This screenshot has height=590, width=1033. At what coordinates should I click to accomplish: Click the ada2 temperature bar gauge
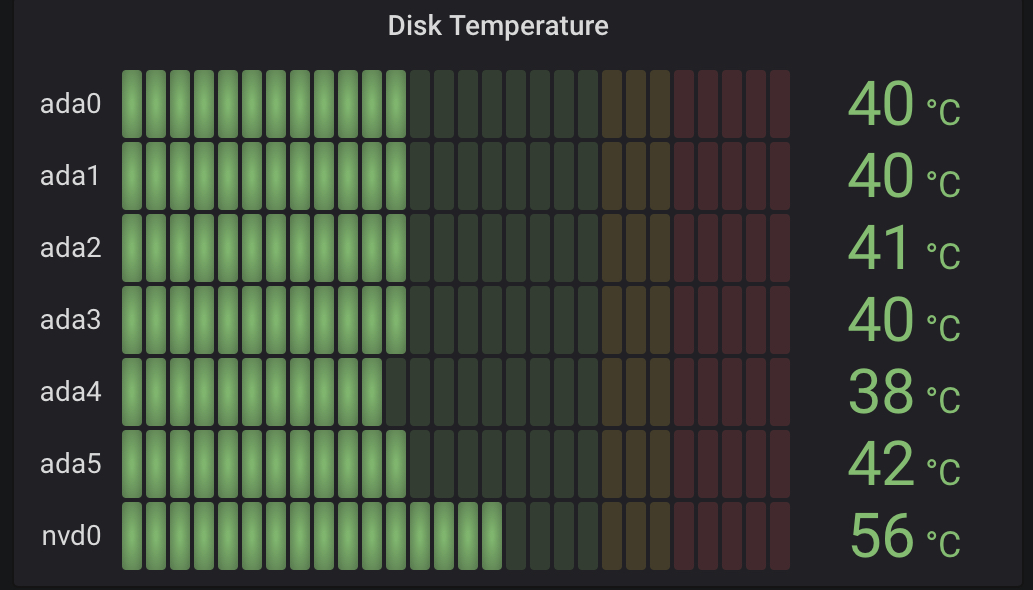pos(456,248)
